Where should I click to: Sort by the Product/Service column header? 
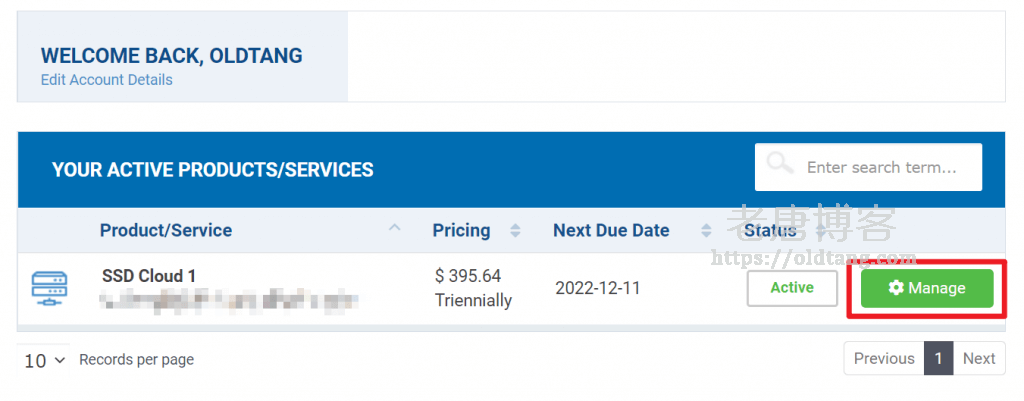pyautogui.click(x=165, y=231)
